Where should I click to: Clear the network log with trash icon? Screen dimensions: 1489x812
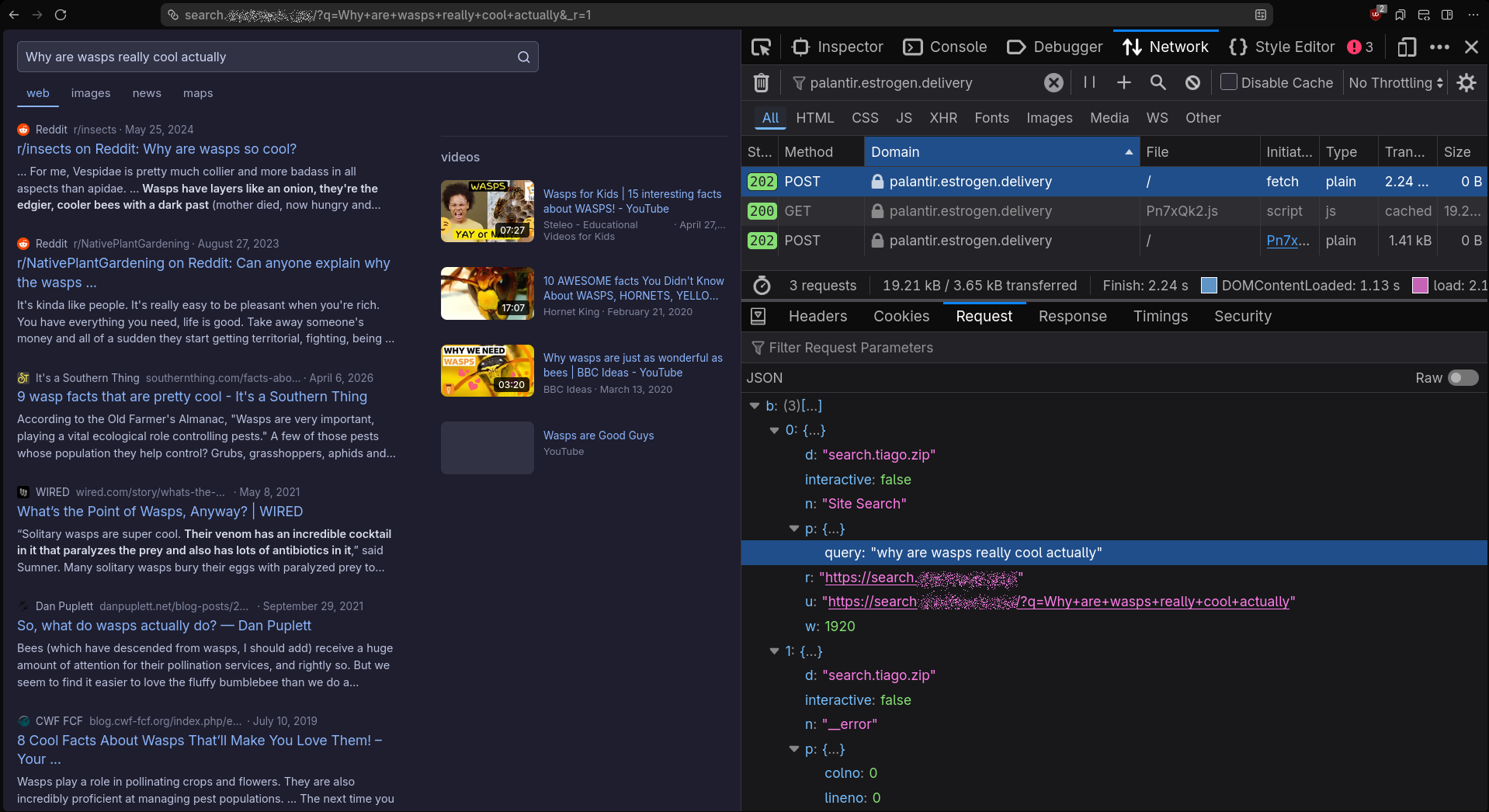point(762,83)
